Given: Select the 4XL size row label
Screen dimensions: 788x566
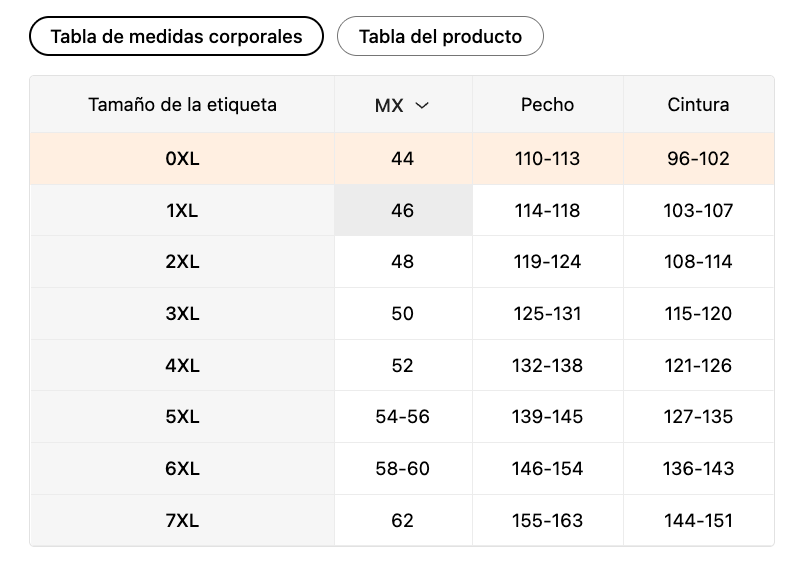Looking at the screenshot, I should tap(182, 366).
